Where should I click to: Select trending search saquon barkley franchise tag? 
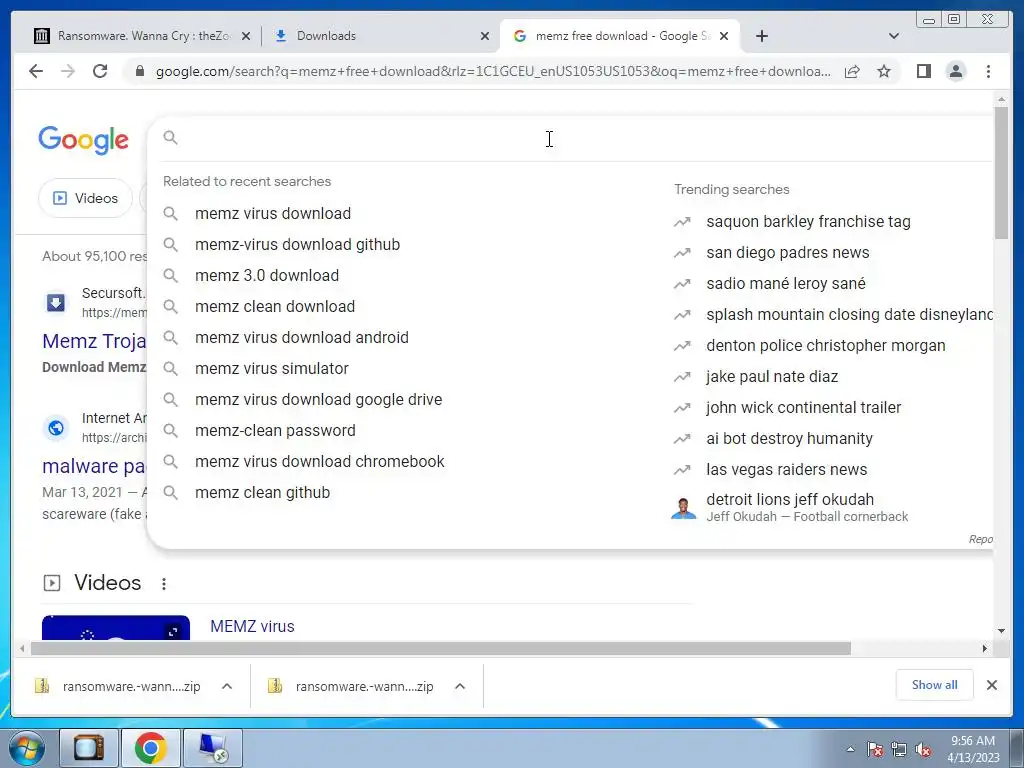(x=808, y=221)
